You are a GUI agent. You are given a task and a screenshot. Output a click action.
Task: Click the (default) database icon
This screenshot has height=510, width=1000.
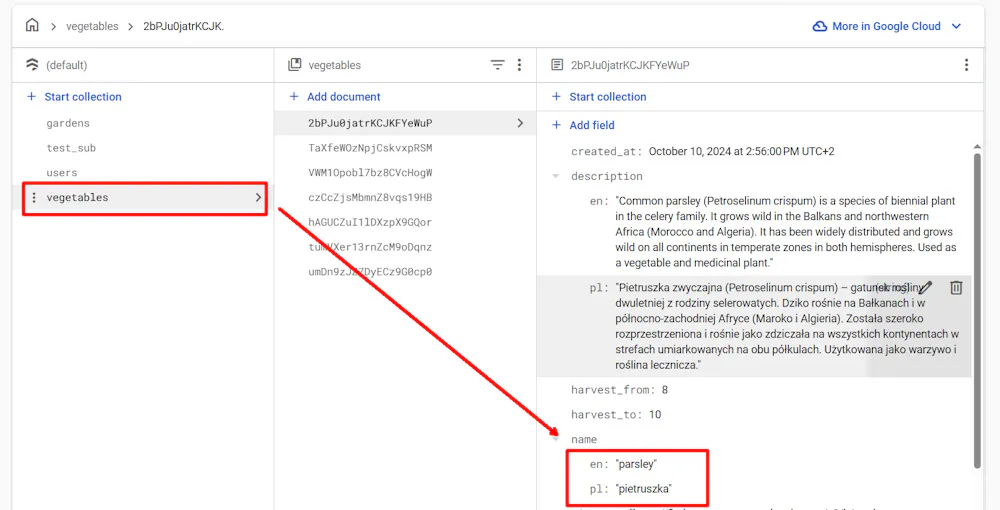[x=32, y=64]
